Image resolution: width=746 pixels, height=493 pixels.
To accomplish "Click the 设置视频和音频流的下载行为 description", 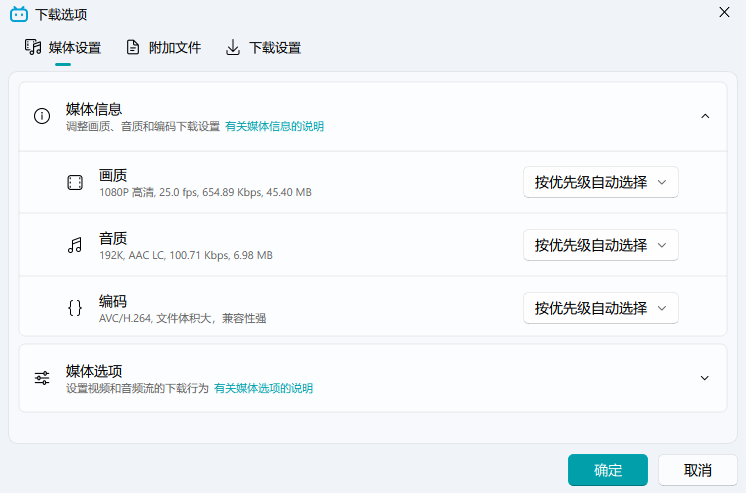I will tap(137, 388).
